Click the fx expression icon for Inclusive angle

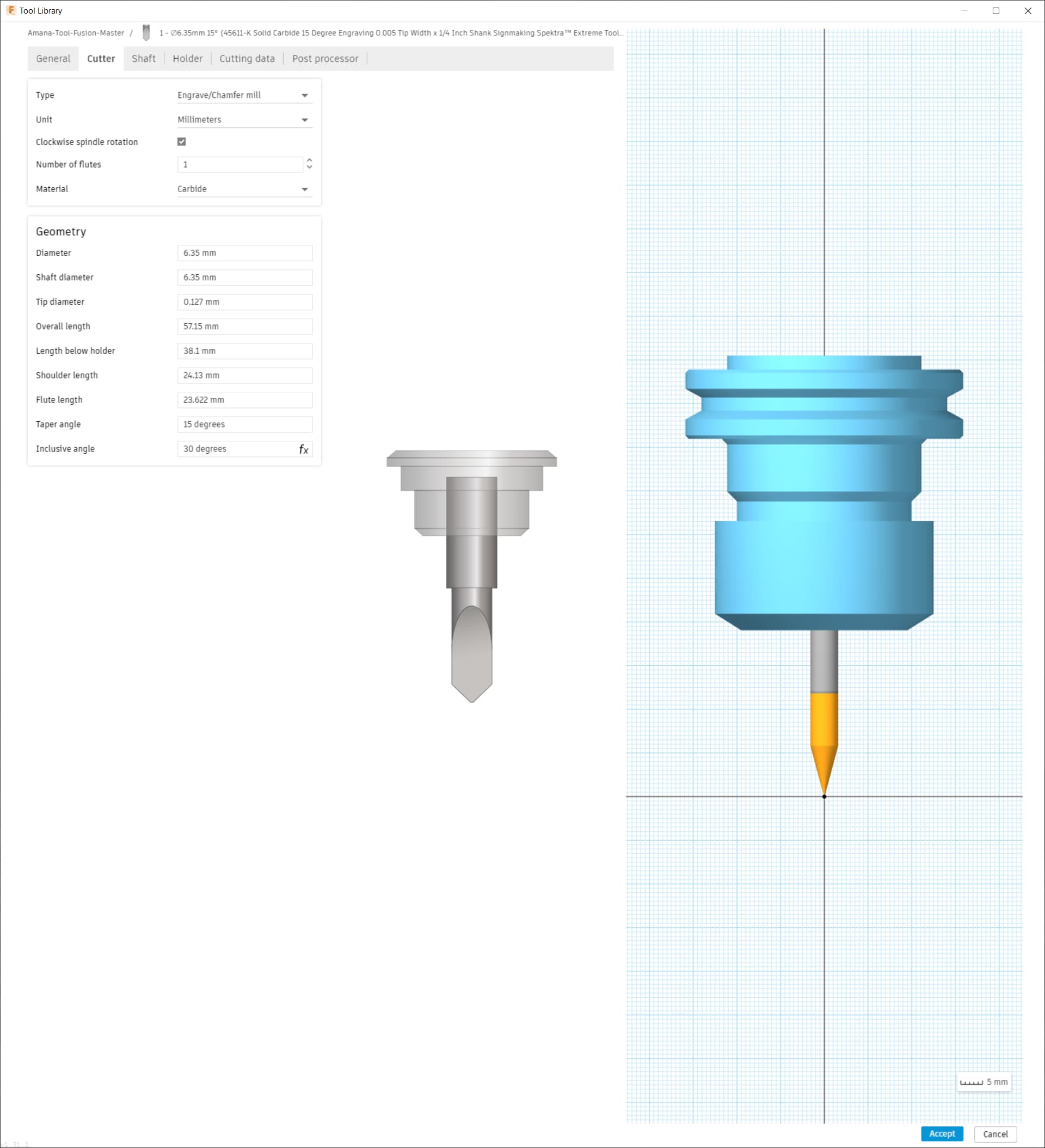[x=303, y=449]
